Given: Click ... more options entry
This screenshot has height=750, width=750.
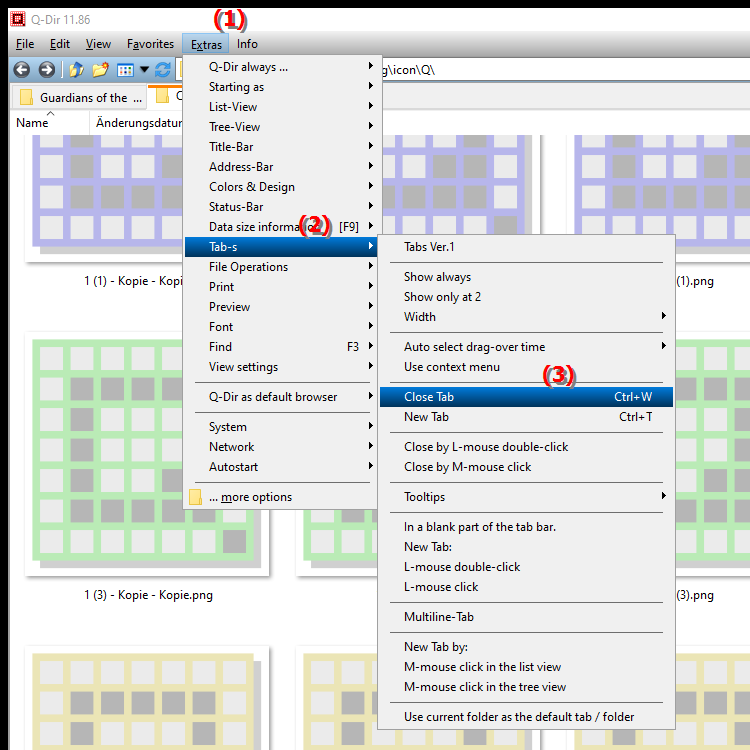Looking at the screenshot, I should pos(281,497).
